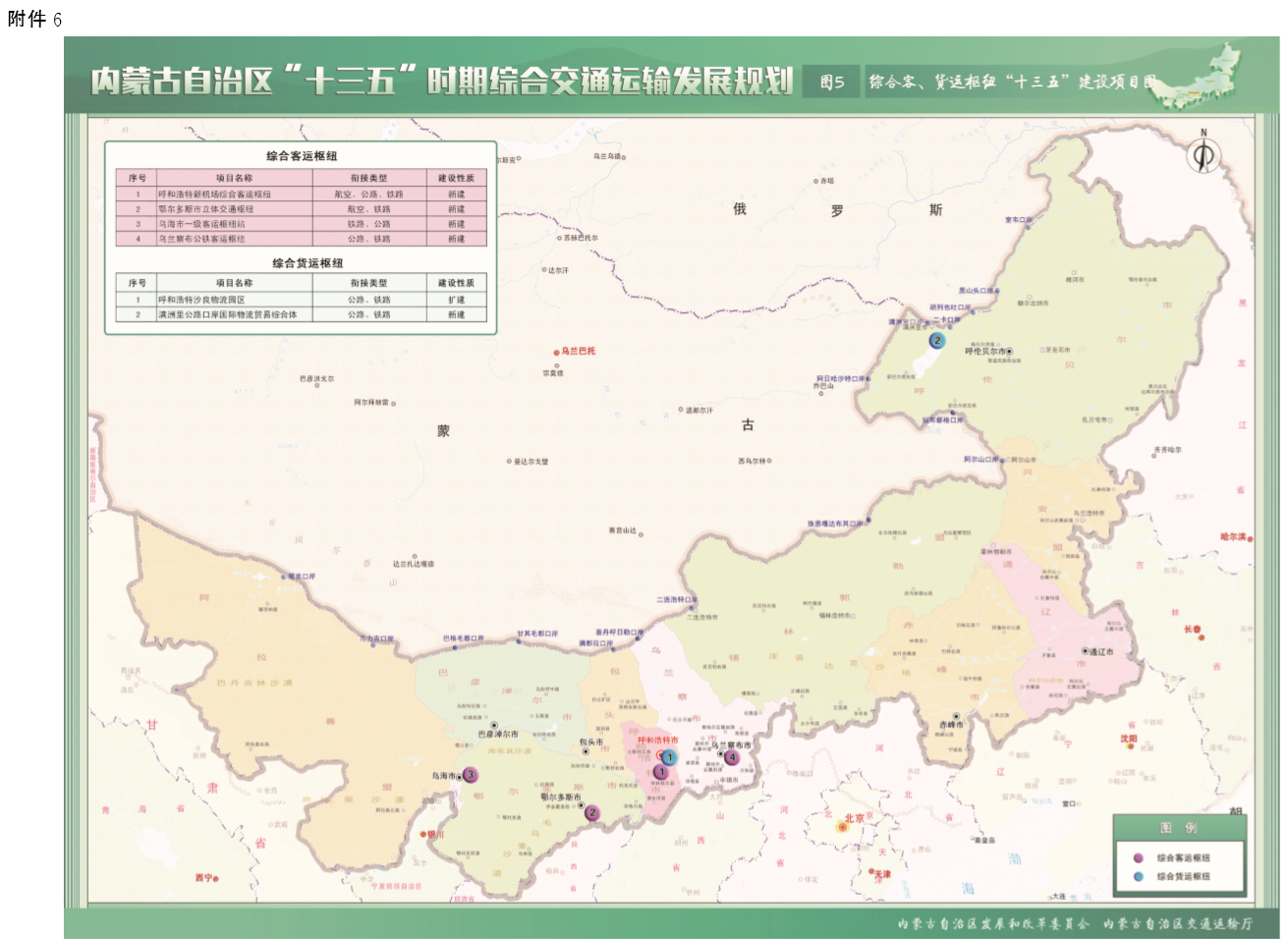Select the 呼和浩特新机场综合客运枢纽 table row
The height and width of the screenshot is (940, 1288).
[301, 194]
